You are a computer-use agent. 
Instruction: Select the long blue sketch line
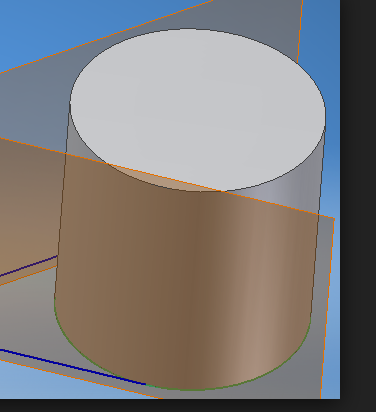(72, 367)
